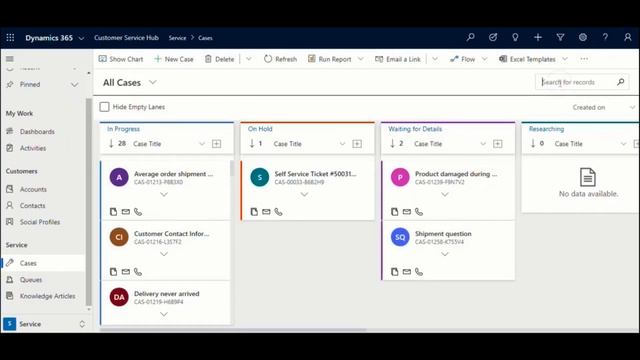Add a card to Waiting for Details lane
640x360 pixels.
pos(498,144)
